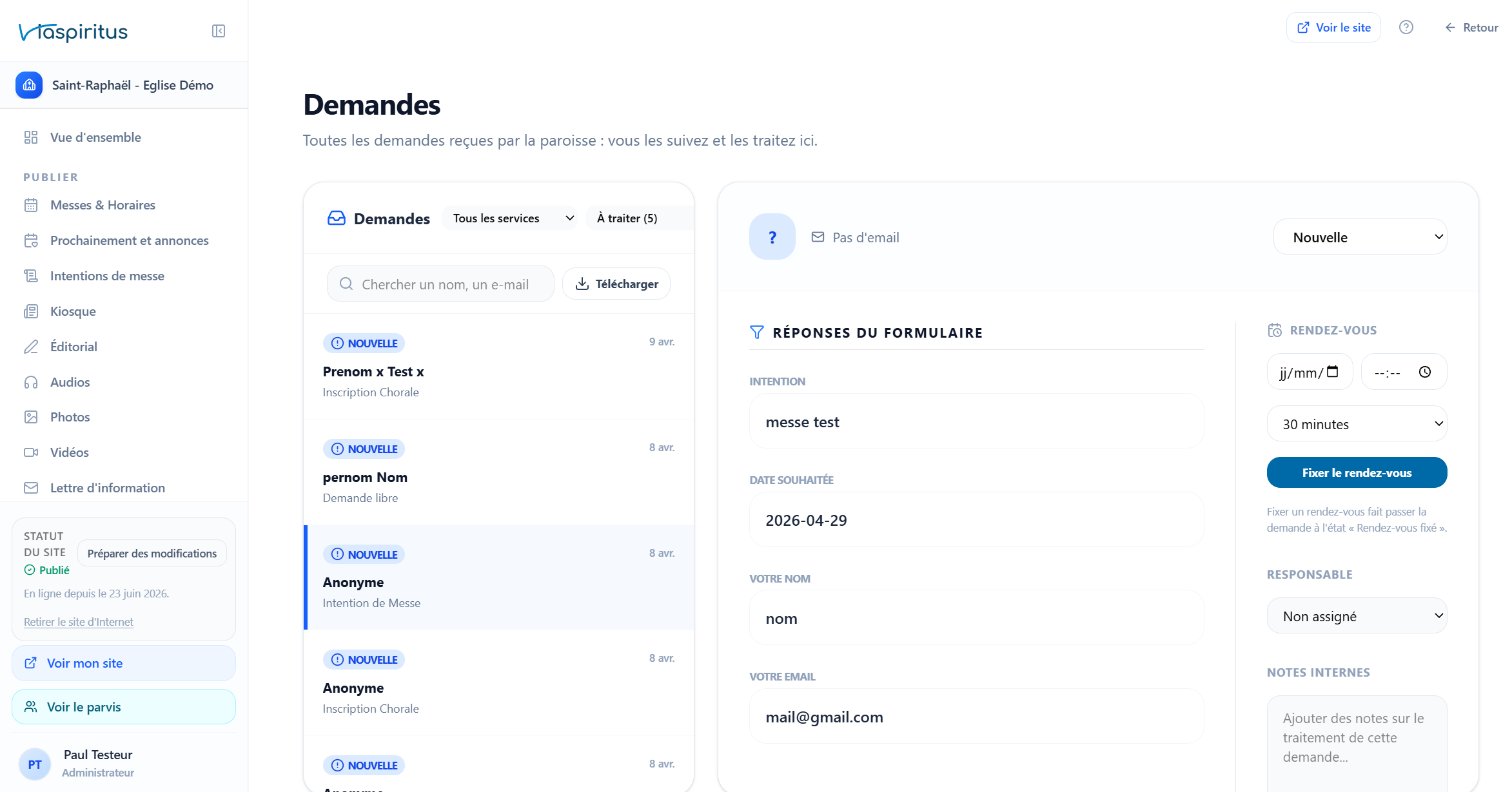Expand the 30 minutes duration dropdown
Viewport: 1512px width, 792px height.
tap(1357, 424)
